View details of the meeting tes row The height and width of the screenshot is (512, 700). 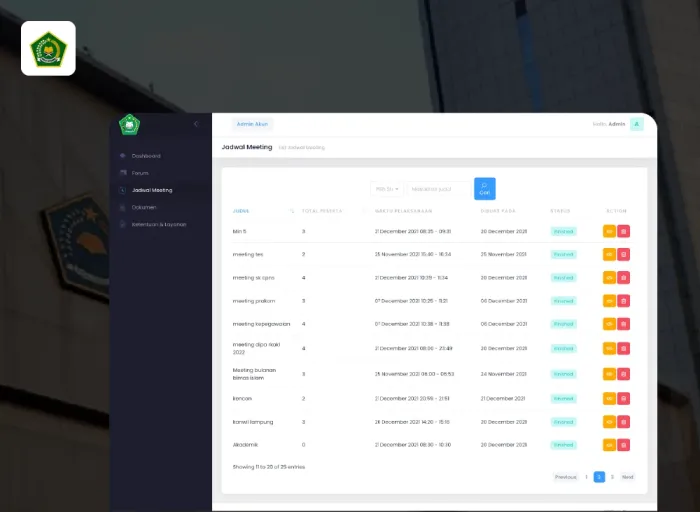coord(609,254)
